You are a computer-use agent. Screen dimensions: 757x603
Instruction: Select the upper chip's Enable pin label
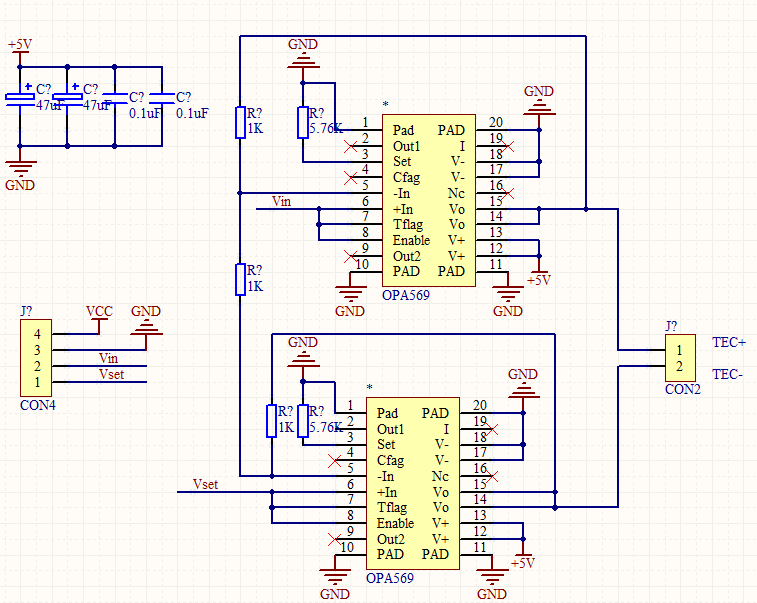(x=411, y=240)
